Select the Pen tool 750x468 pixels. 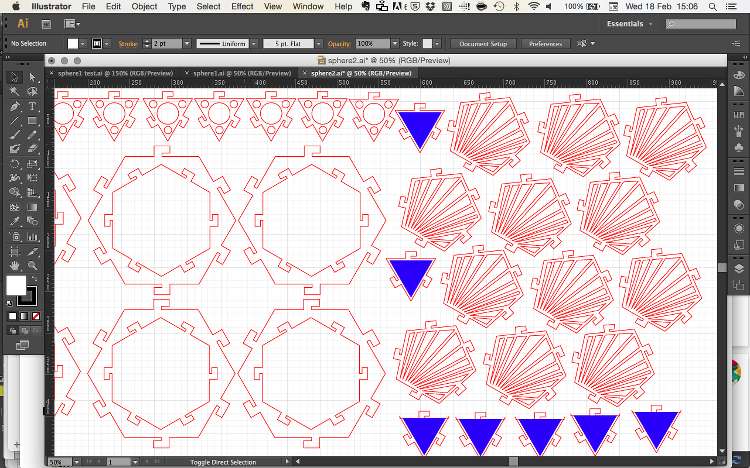click(x=14, y=106)
